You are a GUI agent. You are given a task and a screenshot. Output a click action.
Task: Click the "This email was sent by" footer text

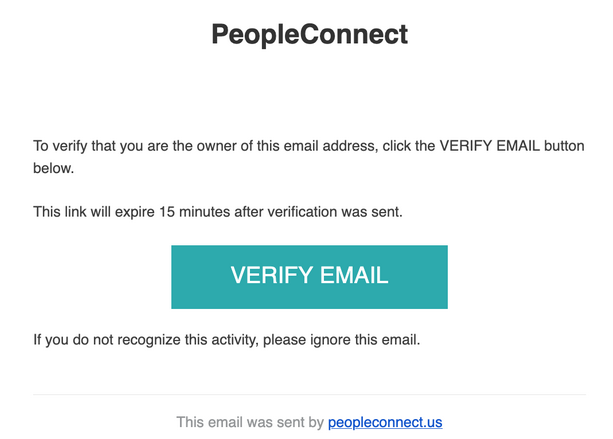coord(250,423)
